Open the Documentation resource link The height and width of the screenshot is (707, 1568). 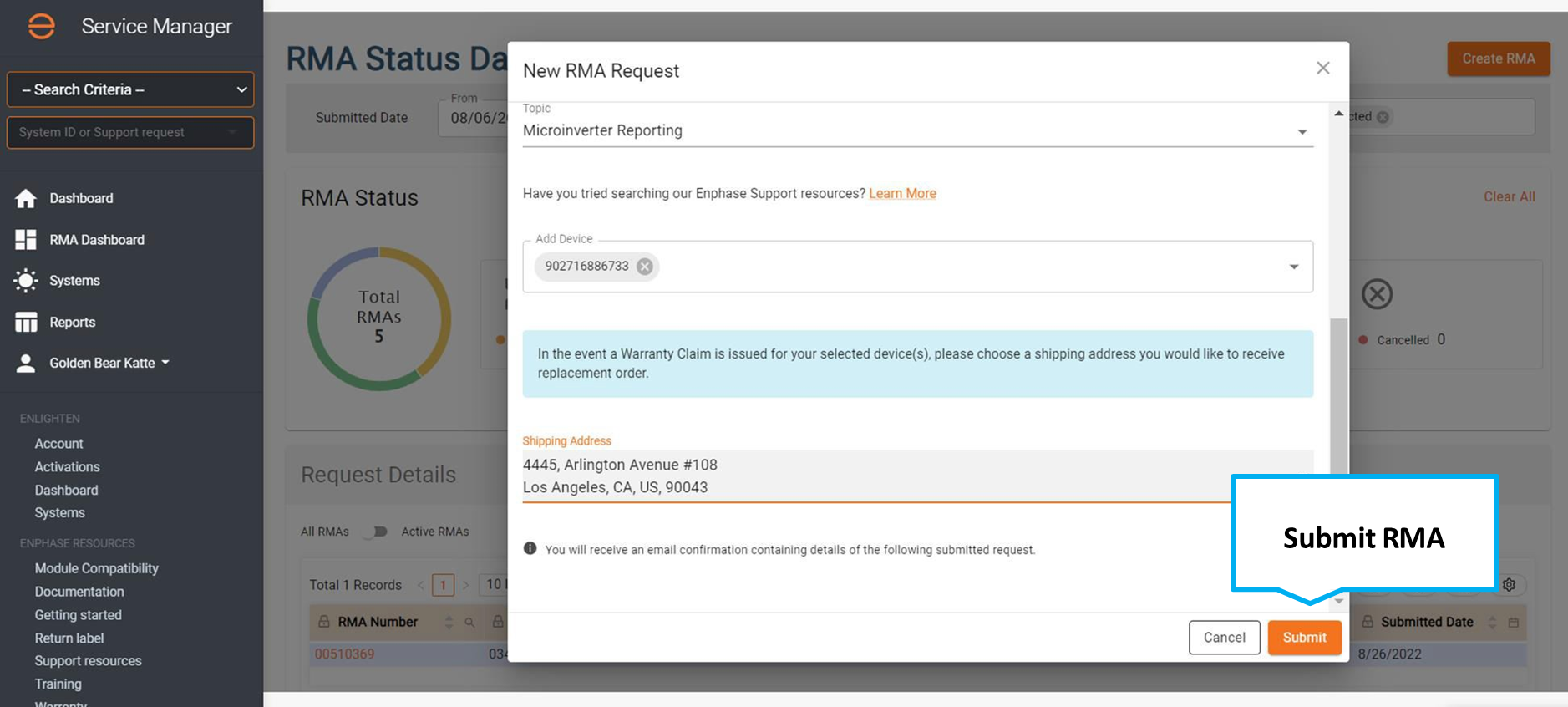point(79,592)
